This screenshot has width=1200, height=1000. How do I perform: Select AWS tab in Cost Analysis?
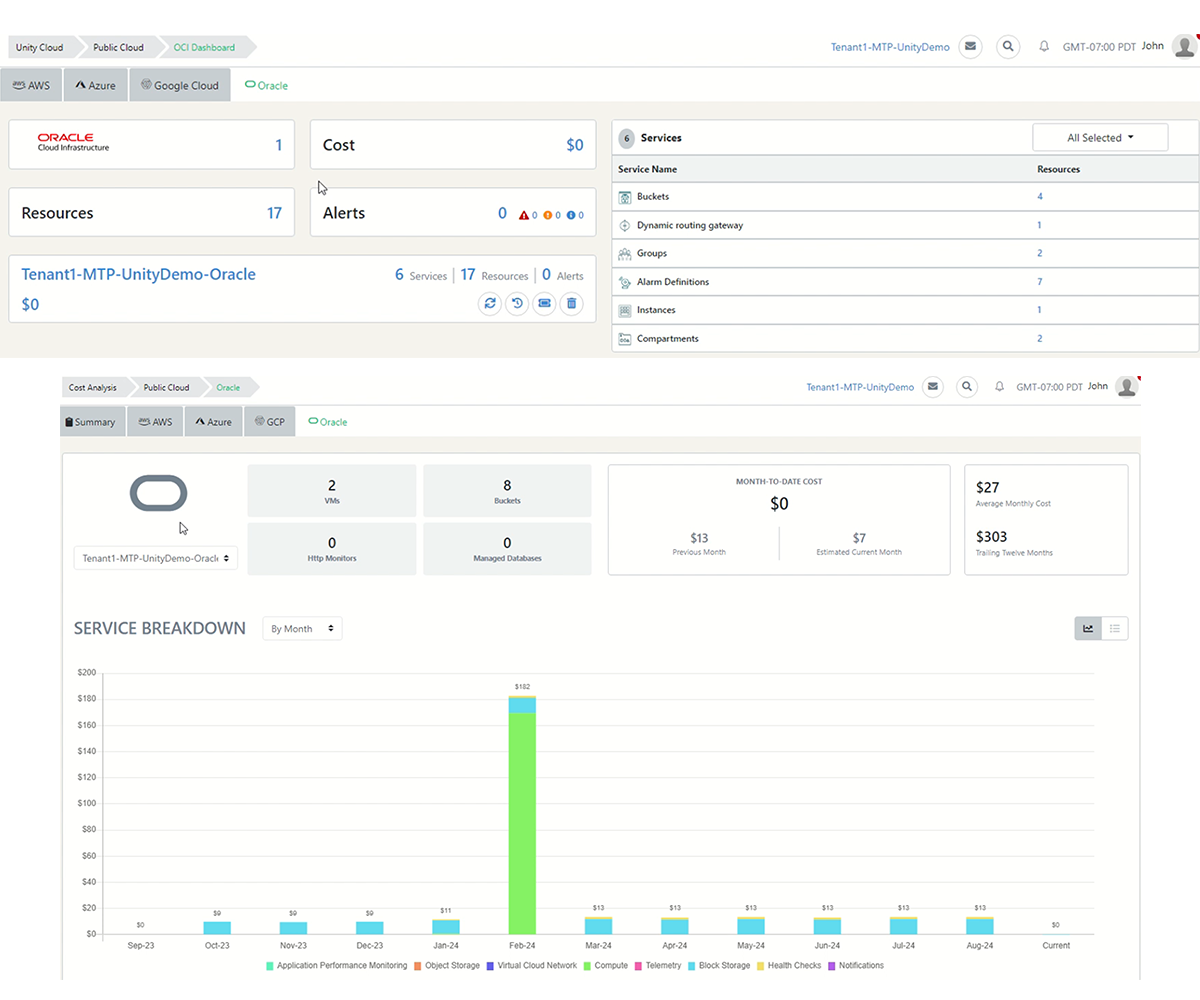[155, 422]
